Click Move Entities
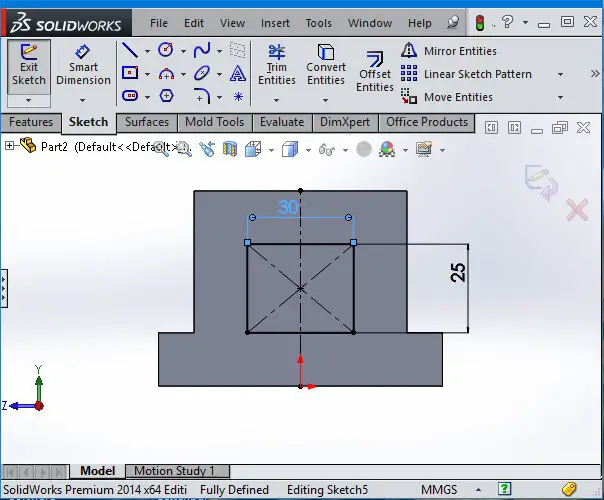 click(x=447, y=97)
